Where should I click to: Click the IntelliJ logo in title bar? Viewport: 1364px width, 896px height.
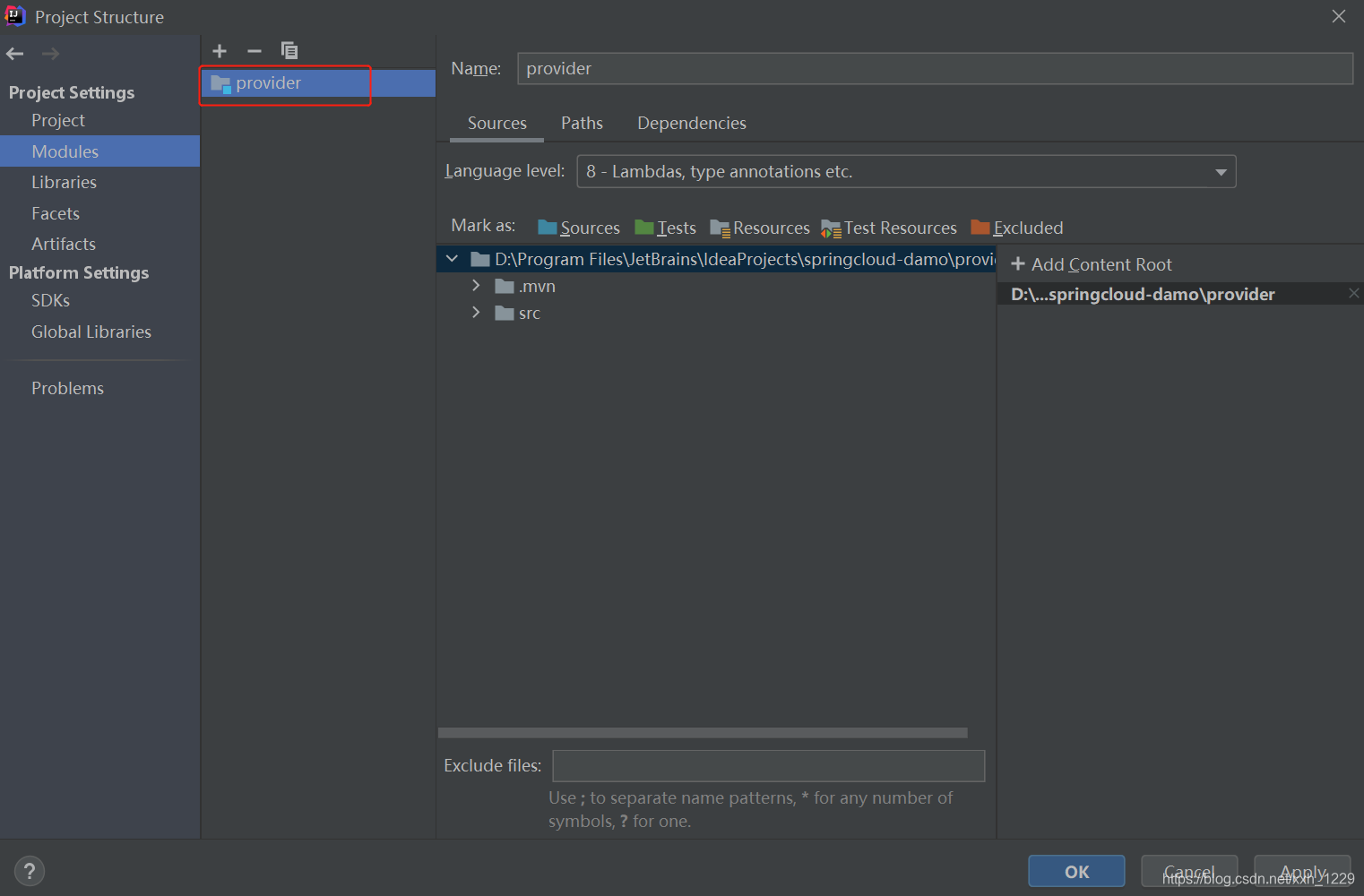click(15, 16)
